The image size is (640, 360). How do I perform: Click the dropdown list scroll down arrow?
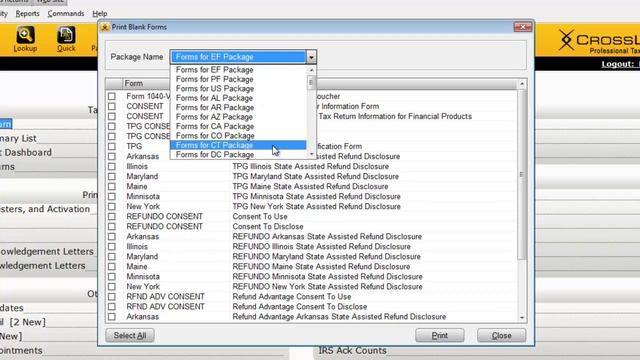pos(311,155)
